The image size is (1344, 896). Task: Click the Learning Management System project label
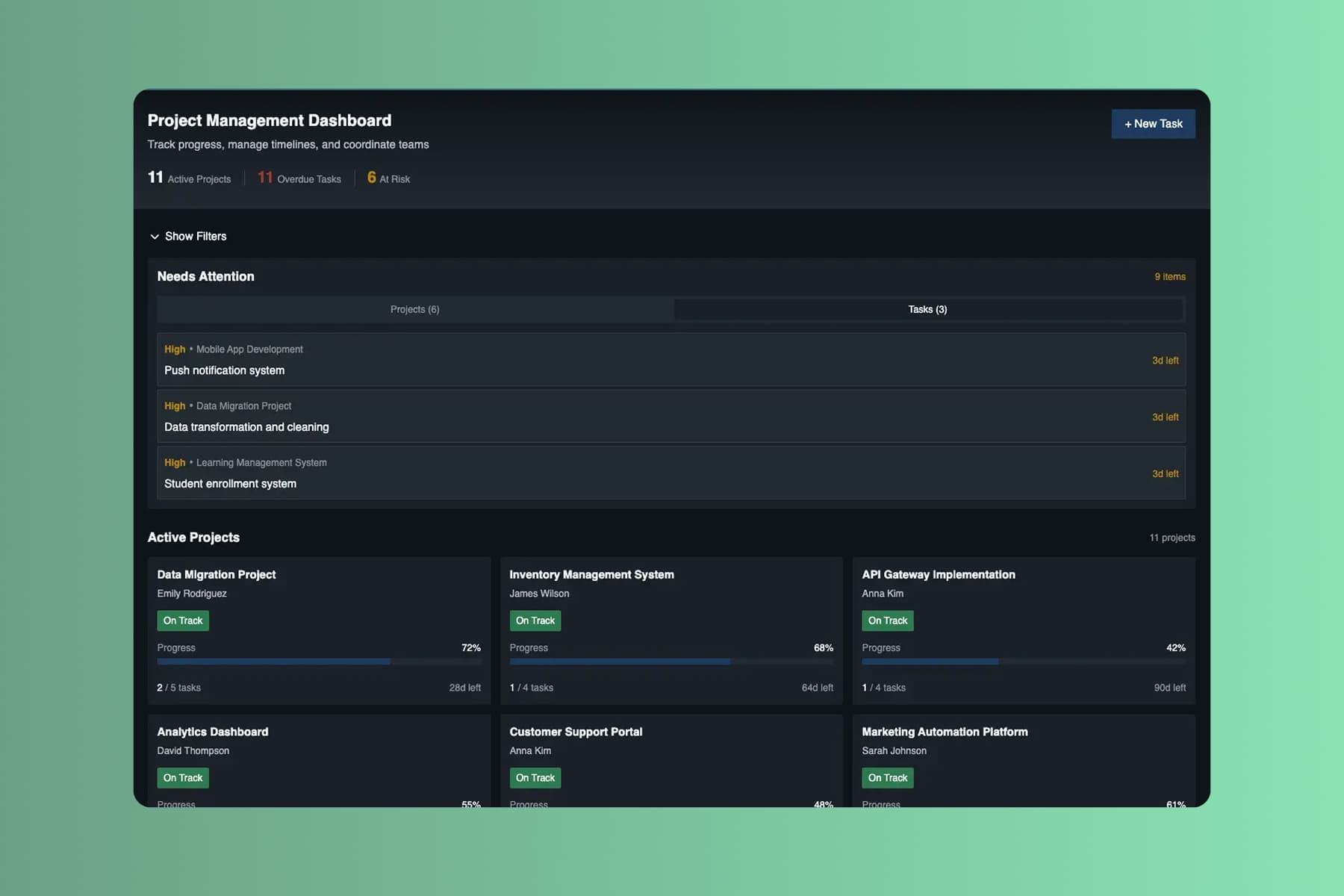pyautogui.click(x=261, y=463)
